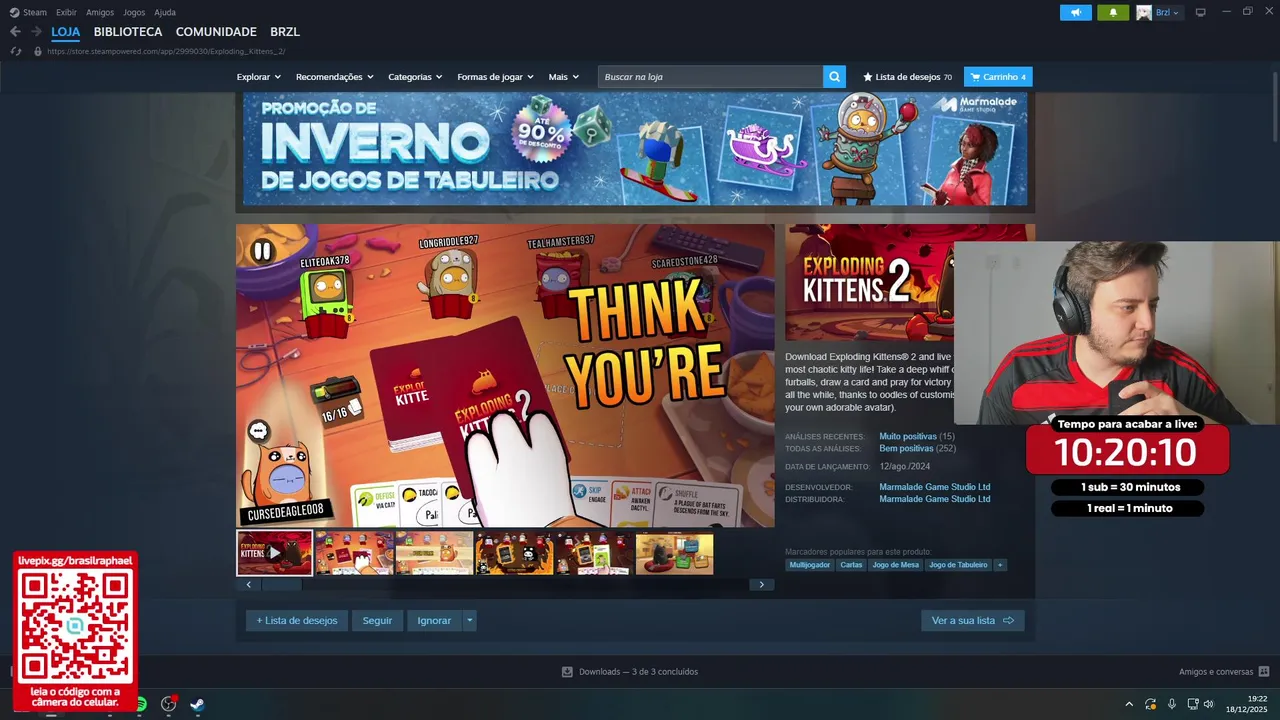Viewport: 1280px width, 720px height.
Task: Click the blue announcements megaphone icon
Action: point(1076,12)
